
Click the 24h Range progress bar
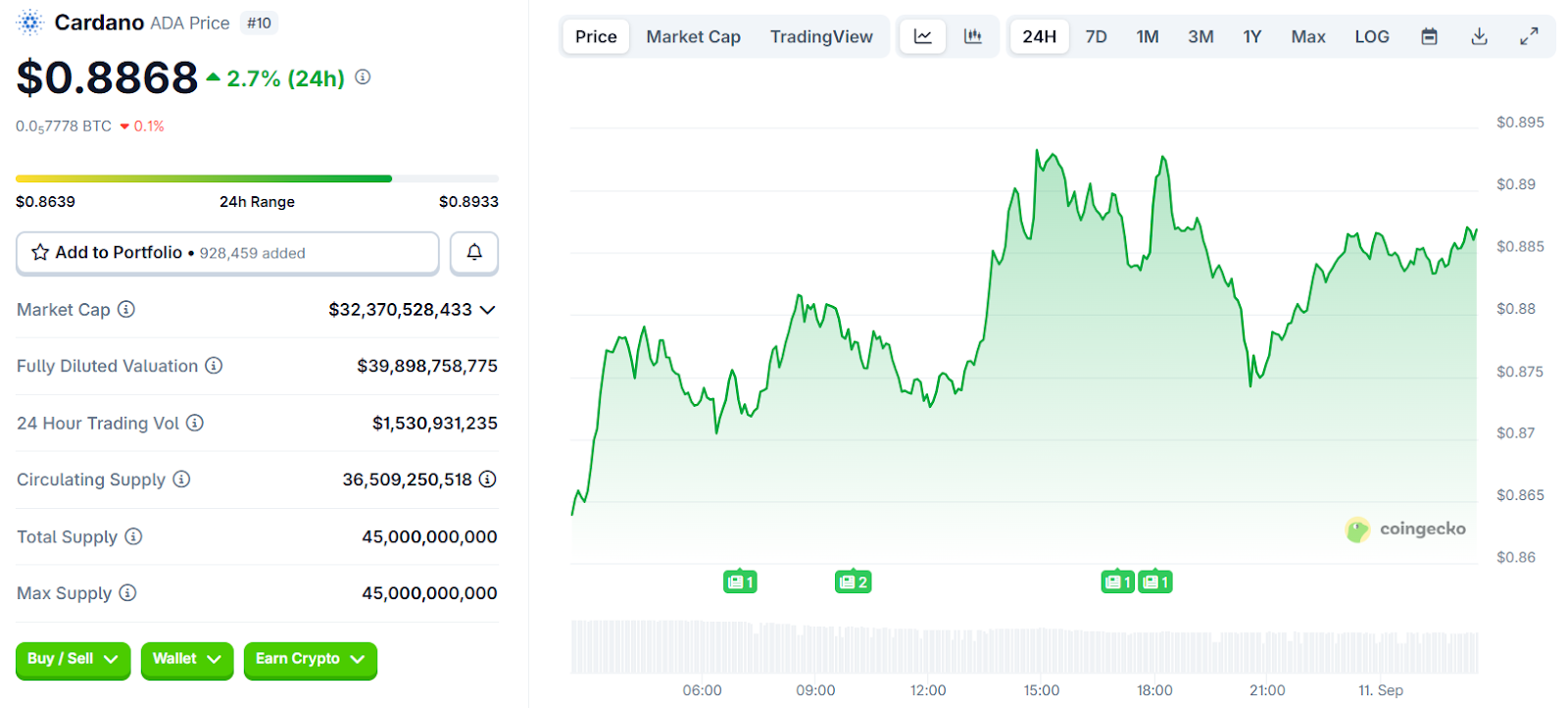[x=257, y=178]
